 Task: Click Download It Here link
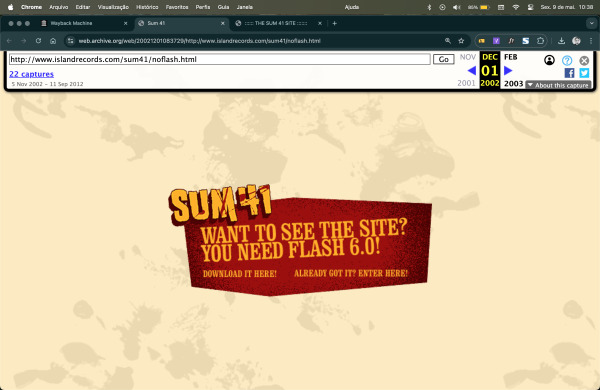tap(240, 274)
